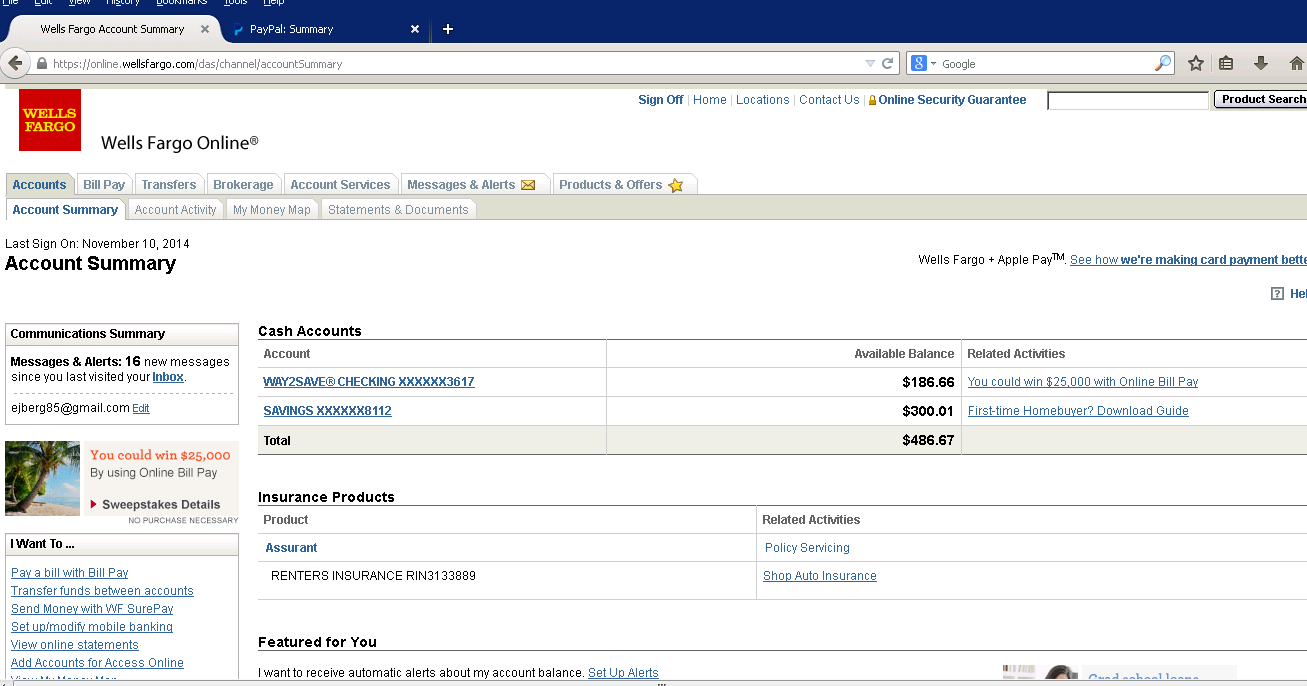This screenshot has height=686, width=1307.
Task: Click the Home link in top navigation
Action: tap(710, 100)
